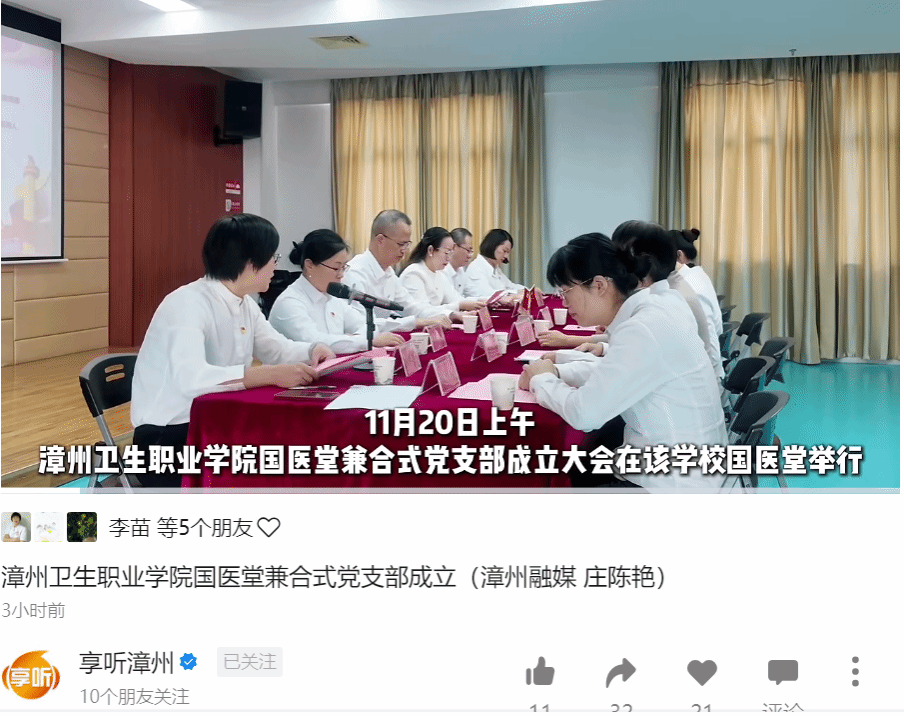Tap the heart favorite icon
Image resolution: width=904 pixels, height=716 pixels.
702,673
